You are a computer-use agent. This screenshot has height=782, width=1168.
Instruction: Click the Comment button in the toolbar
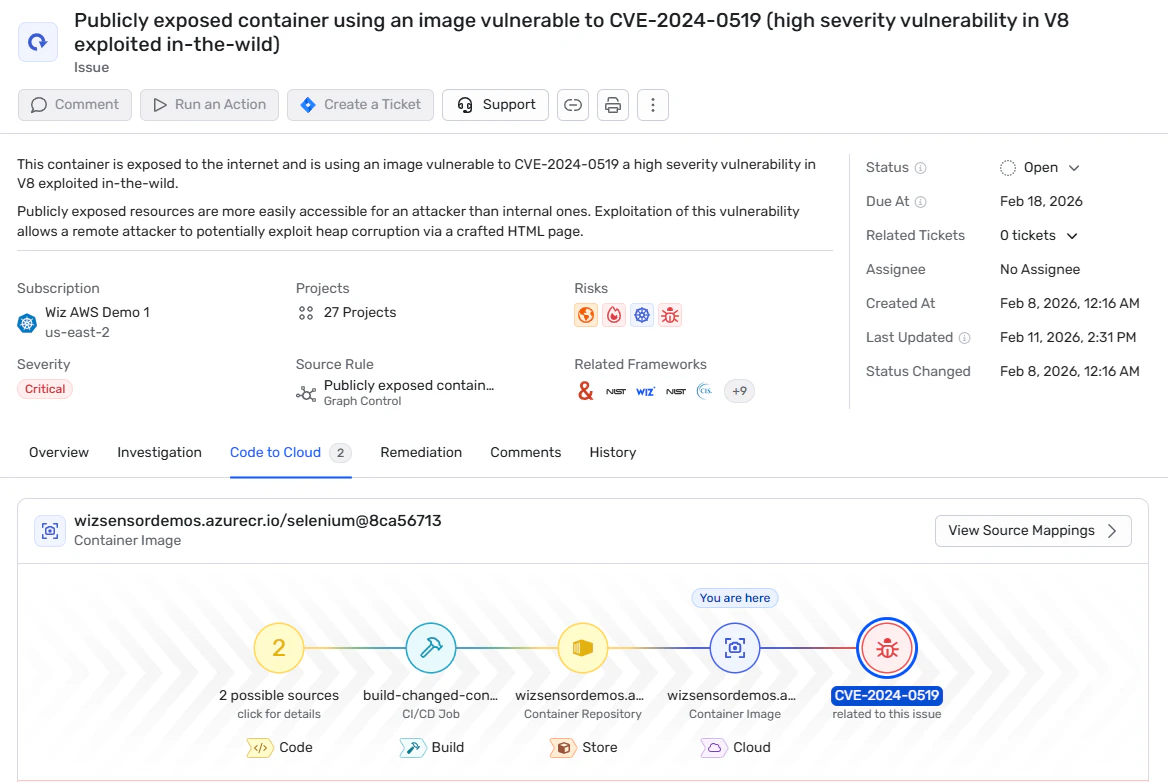click(74, 105)
